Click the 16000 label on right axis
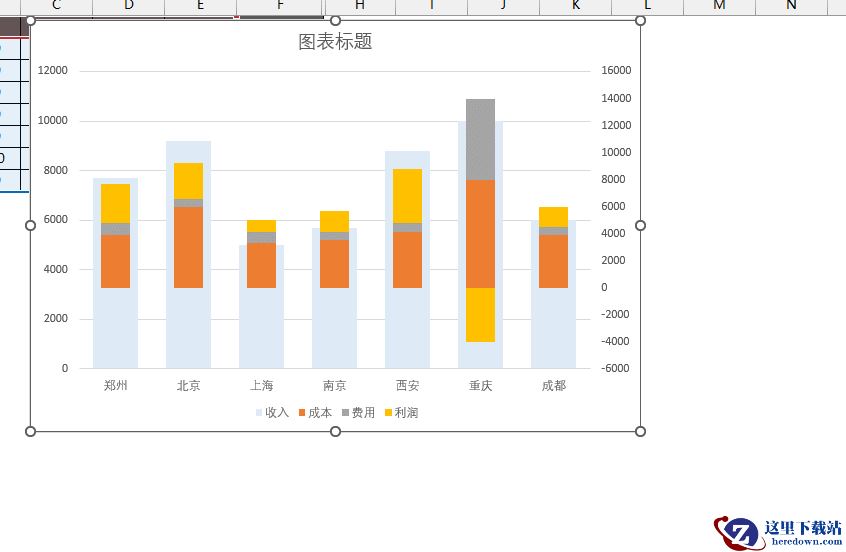846x552 pixels. coord(616,70)
